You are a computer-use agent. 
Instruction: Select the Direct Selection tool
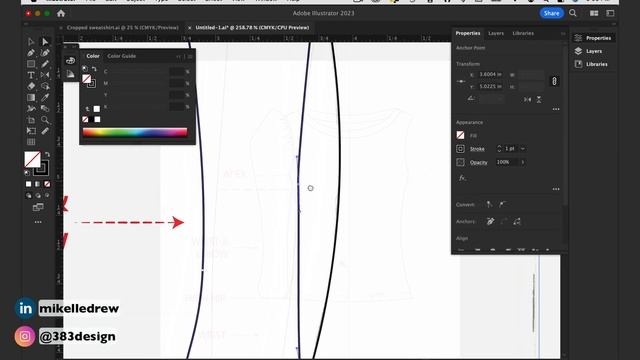[x=45, y=42]
